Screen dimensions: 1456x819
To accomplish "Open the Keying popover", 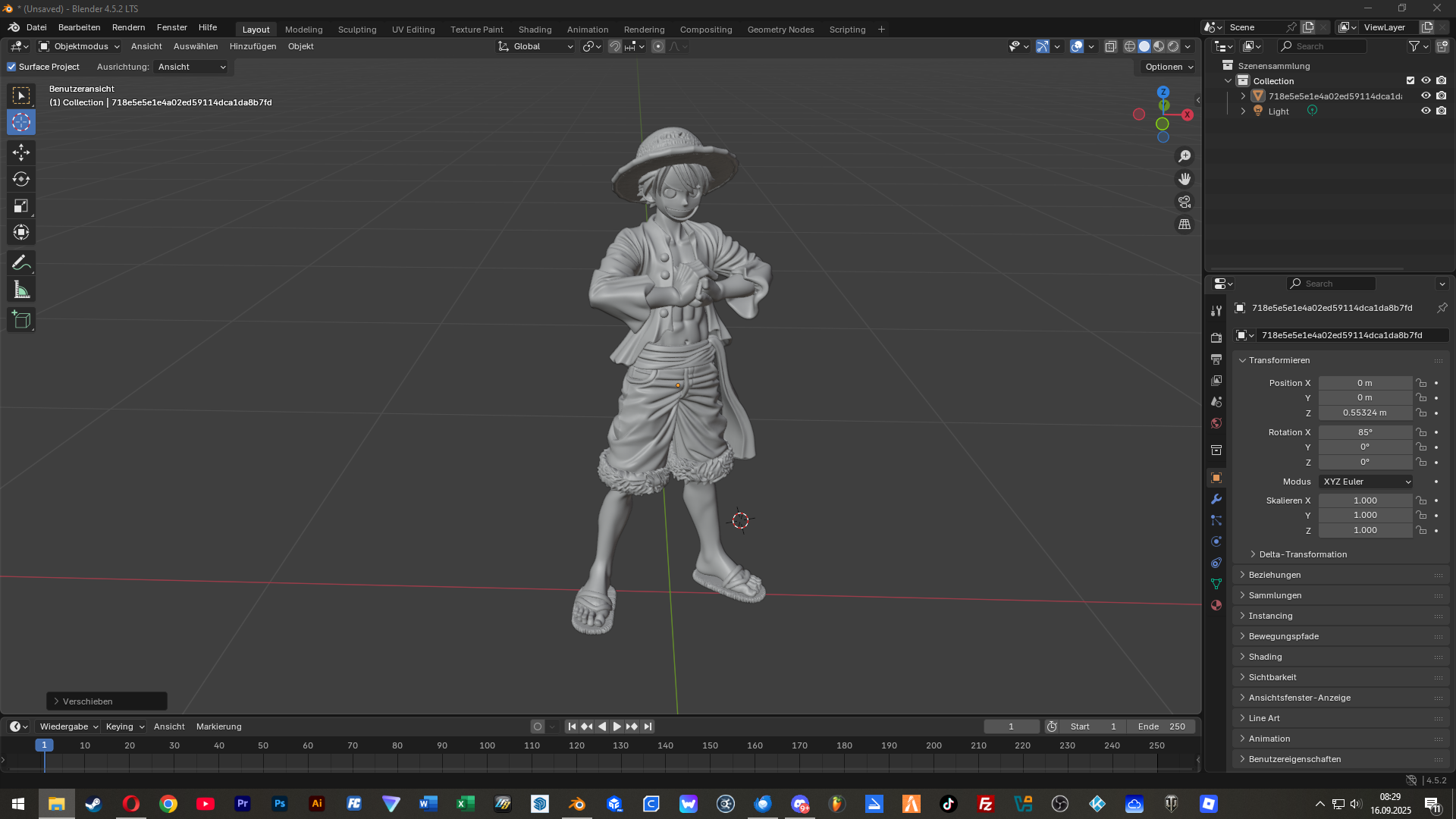I will 125,726.
